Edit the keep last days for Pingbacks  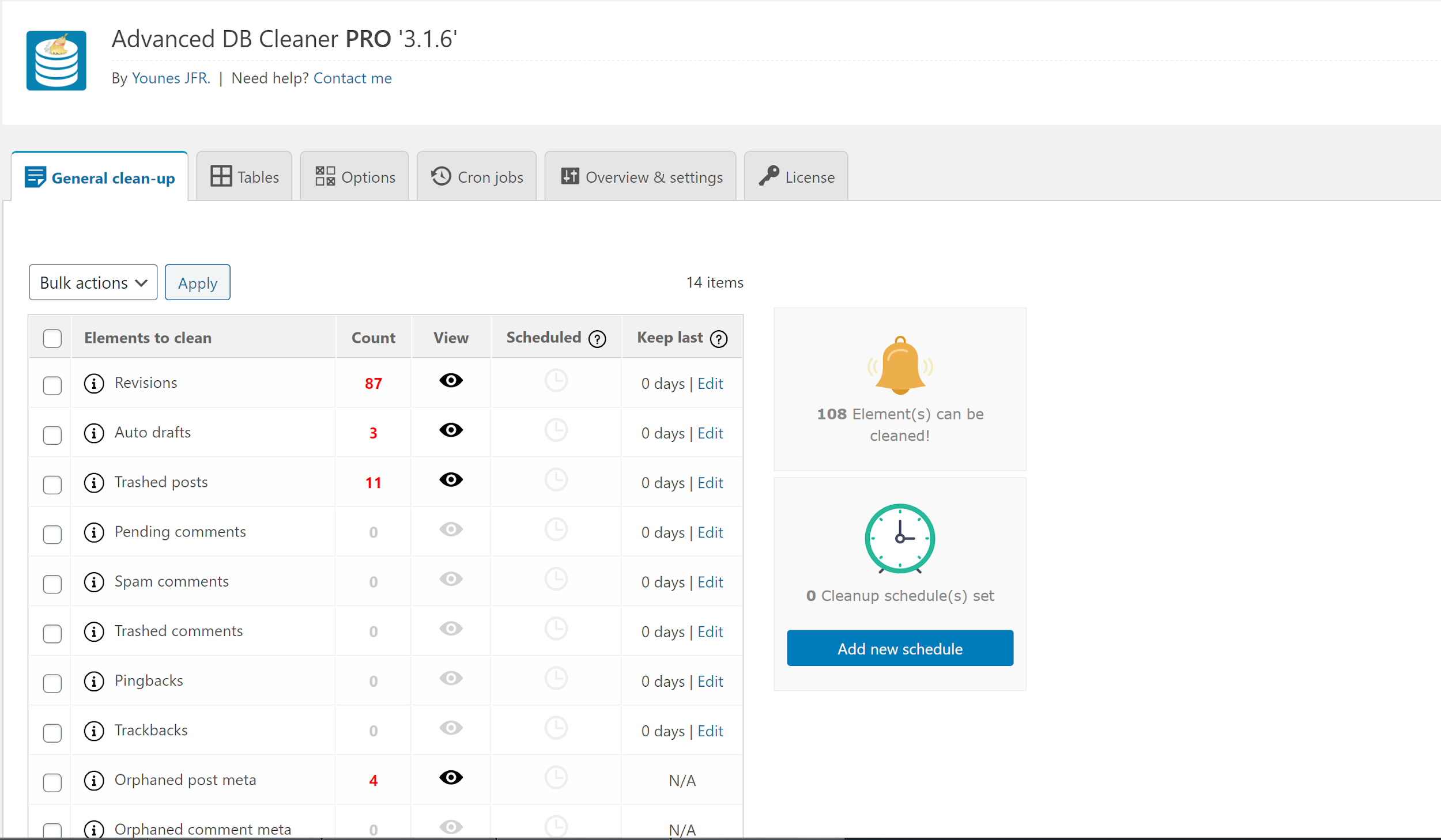pos(710,682)
